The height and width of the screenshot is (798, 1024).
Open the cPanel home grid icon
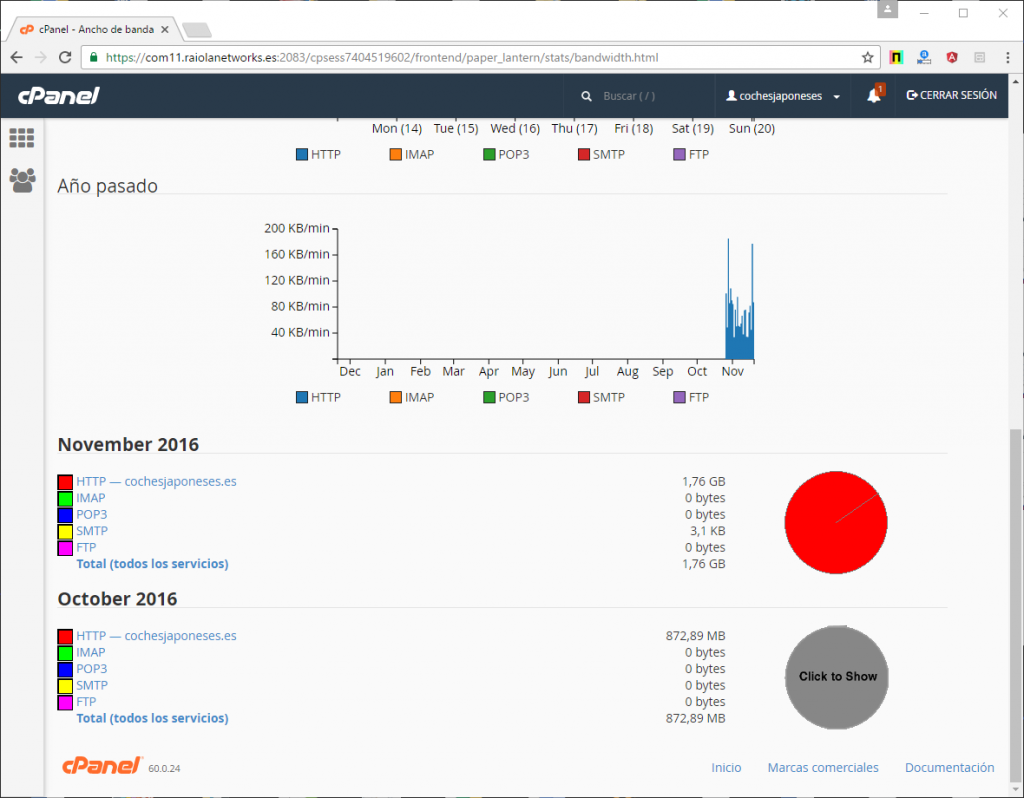(21, 138)
